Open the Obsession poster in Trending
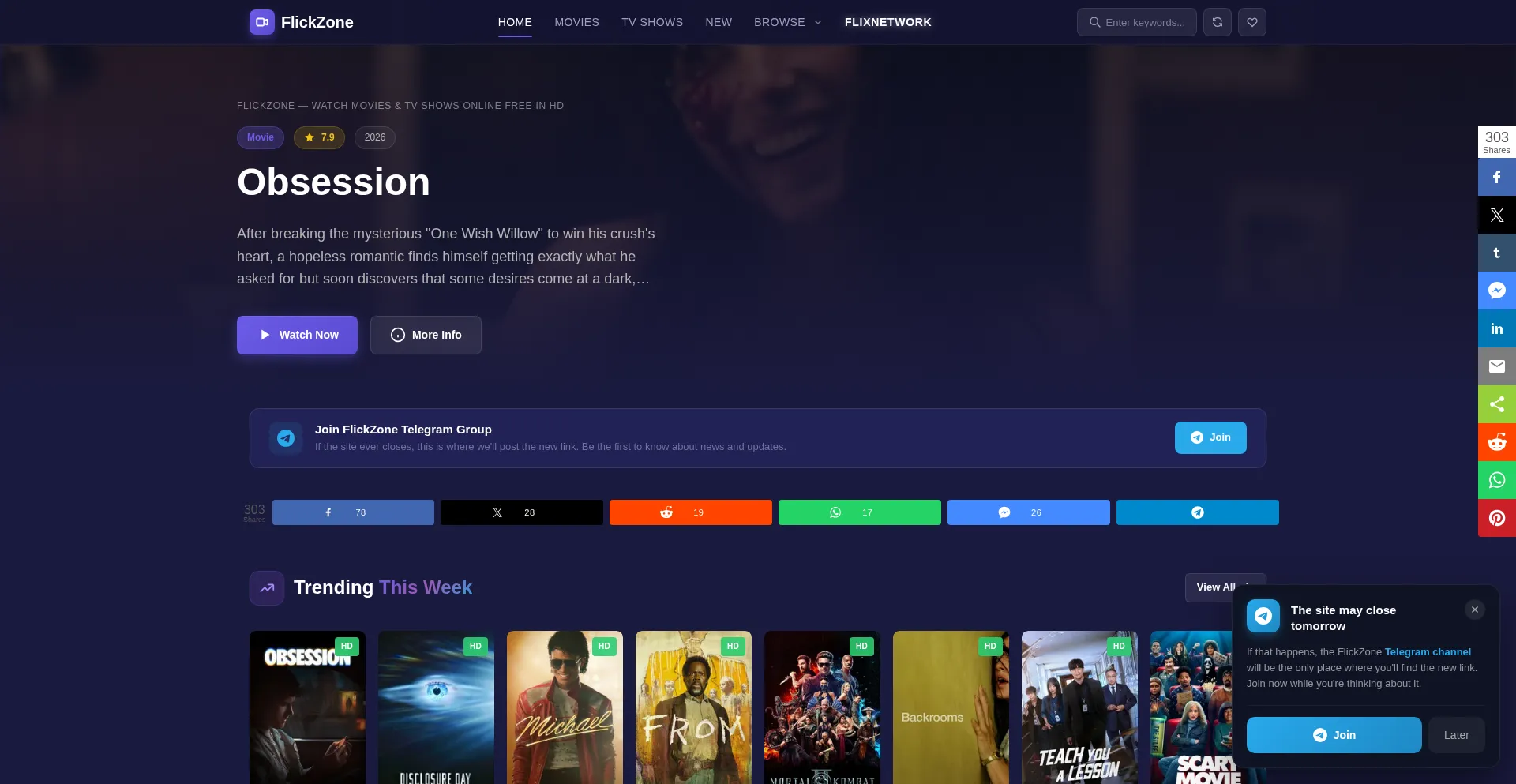Image resolution: width=1516 pixels, height=784 pixels. click(307, 707)
